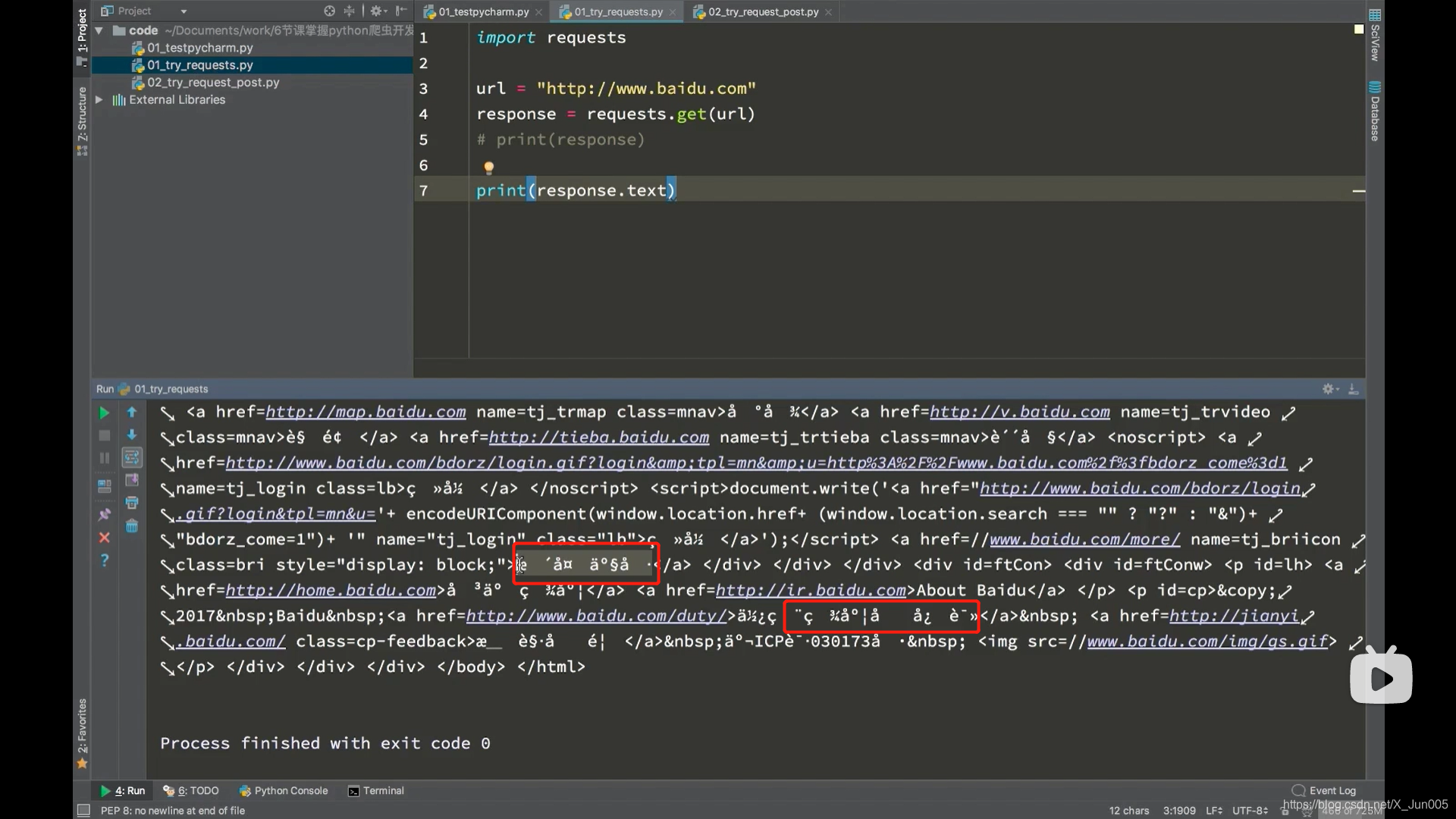This screenshot has width=1456, height=819.
Task: Open map.baidu.com link in console
Action: tap(366, 412)
